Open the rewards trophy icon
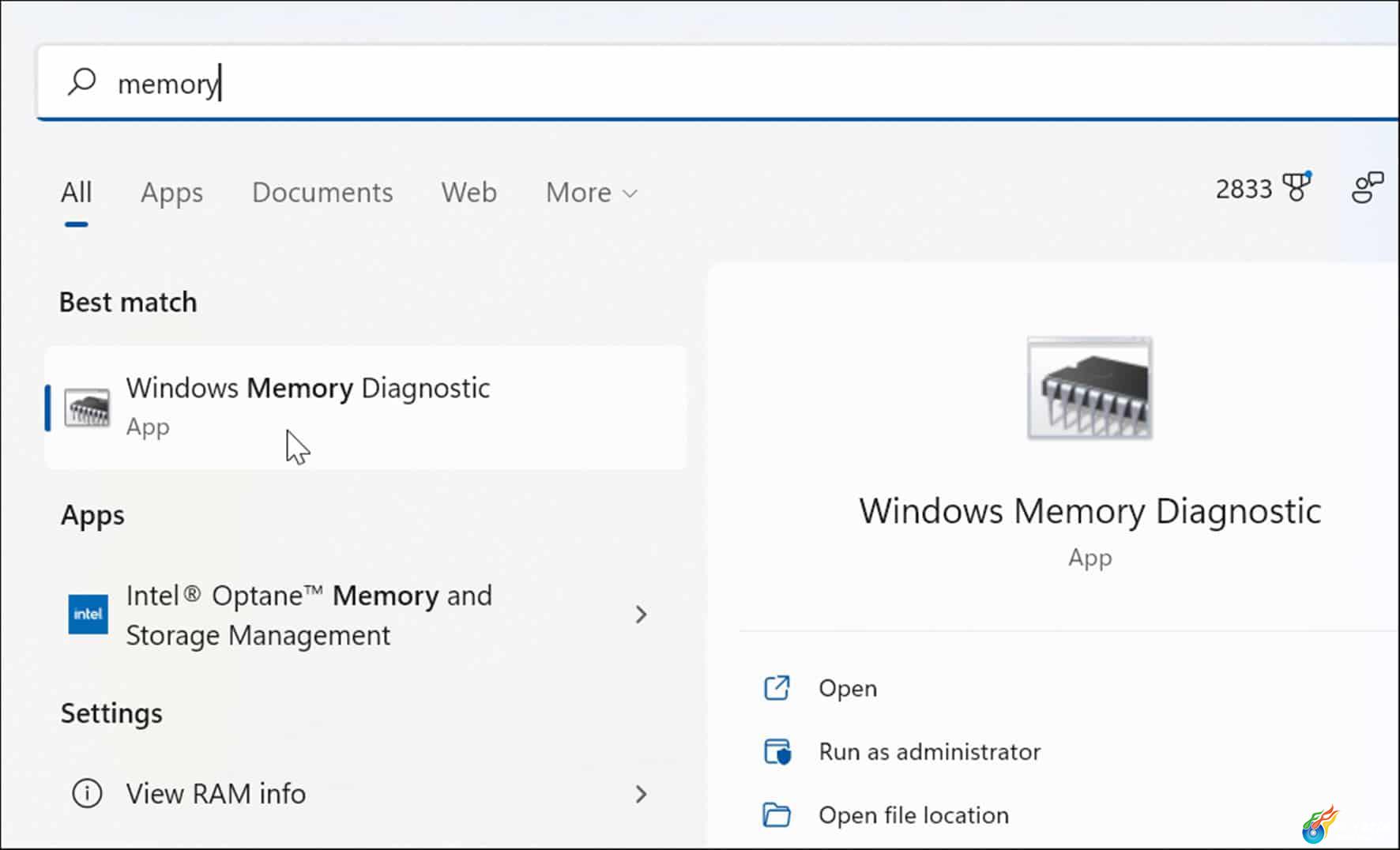 [x=1297, y=187]
